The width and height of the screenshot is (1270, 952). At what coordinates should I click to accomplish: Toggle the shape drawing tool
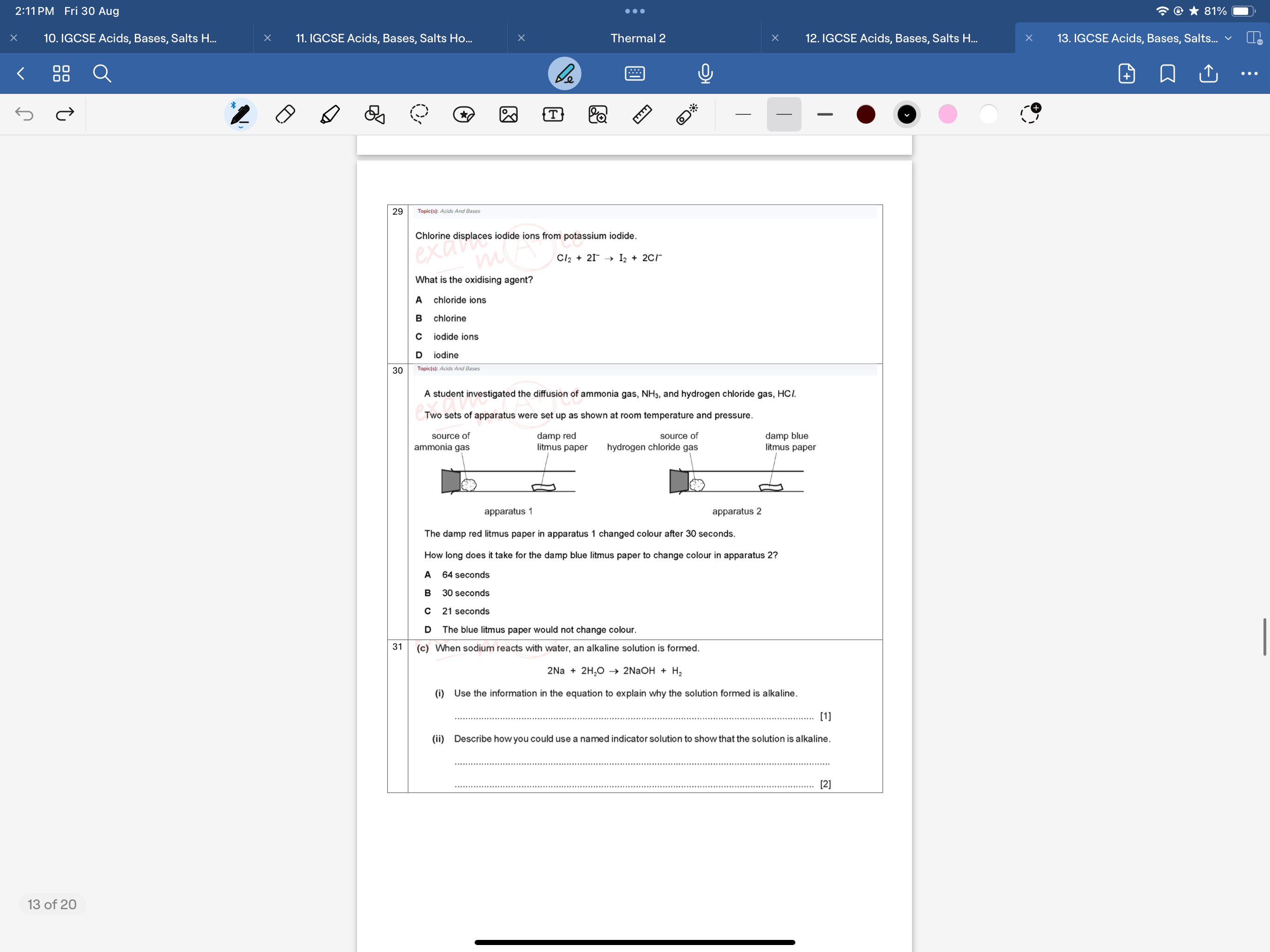(x=374, y=113)
